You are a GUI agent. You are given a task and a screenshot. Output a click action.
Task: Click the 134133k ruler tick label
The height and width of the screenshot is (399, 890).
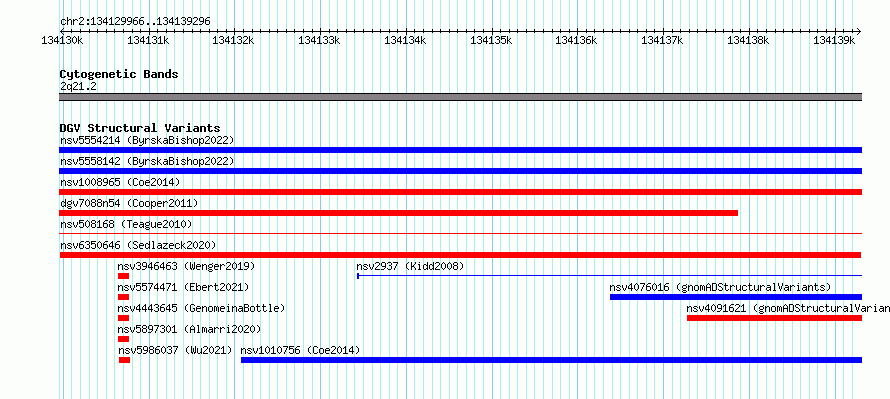click(x=319, y=40)
